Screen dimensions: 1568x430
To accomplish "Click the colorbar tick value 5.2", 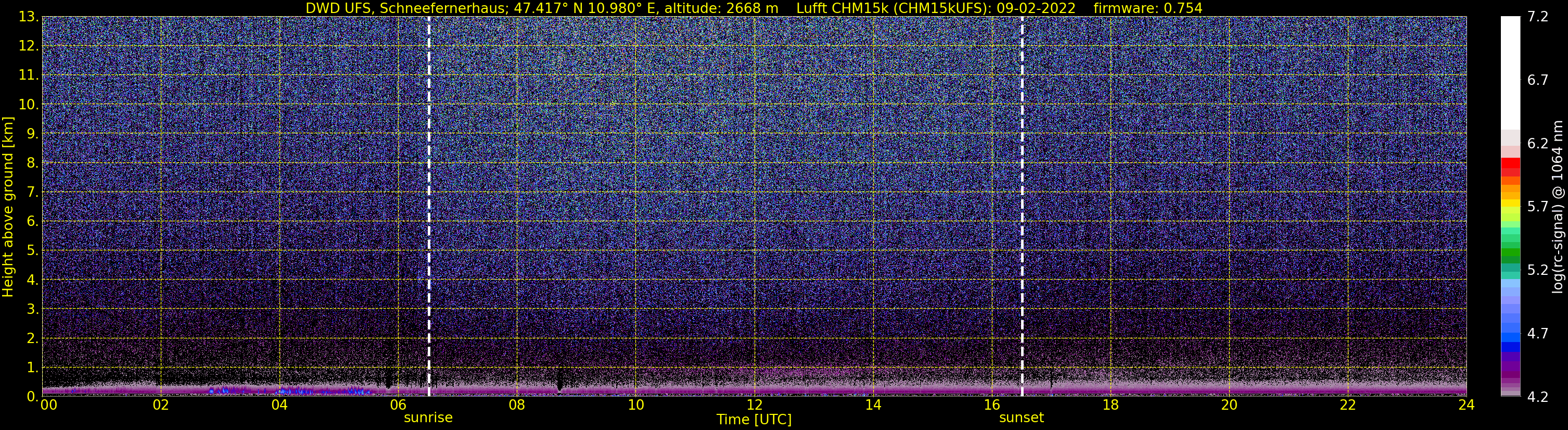I will click(1538, 270).
